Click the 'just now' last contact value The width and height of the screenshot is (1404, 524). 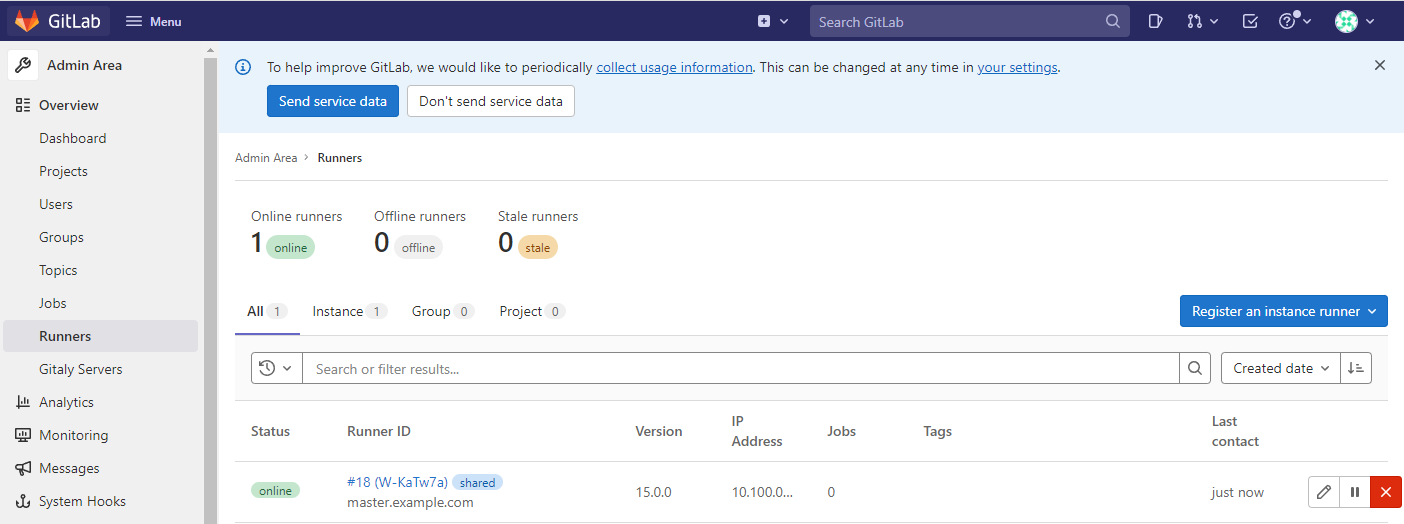(x=1238, y=492)
